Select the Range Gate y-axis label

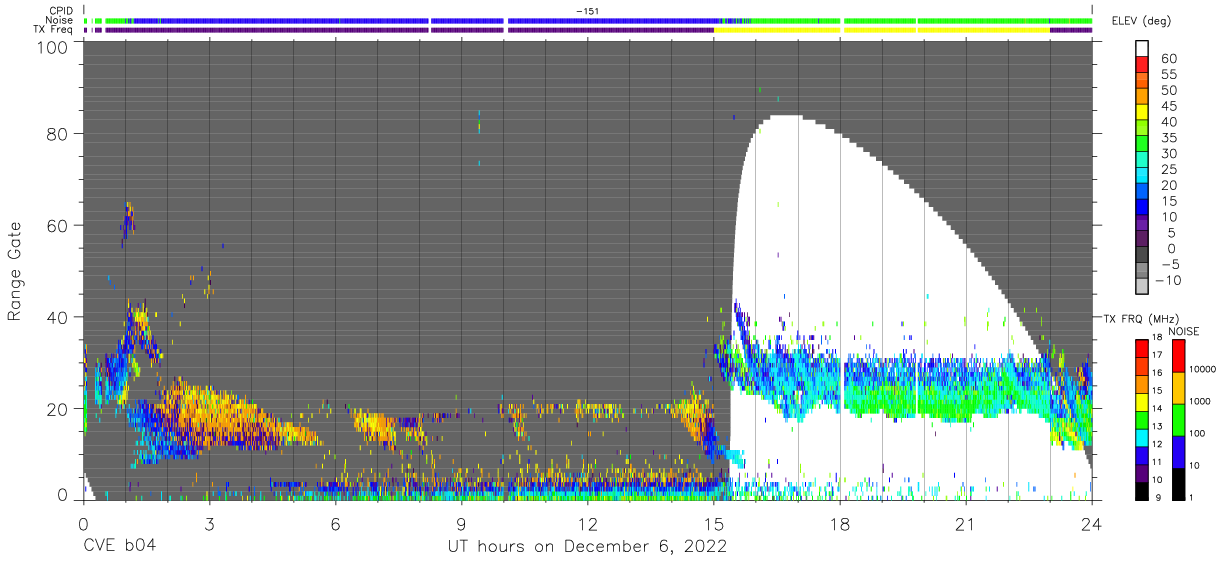(x=15, y=272)
